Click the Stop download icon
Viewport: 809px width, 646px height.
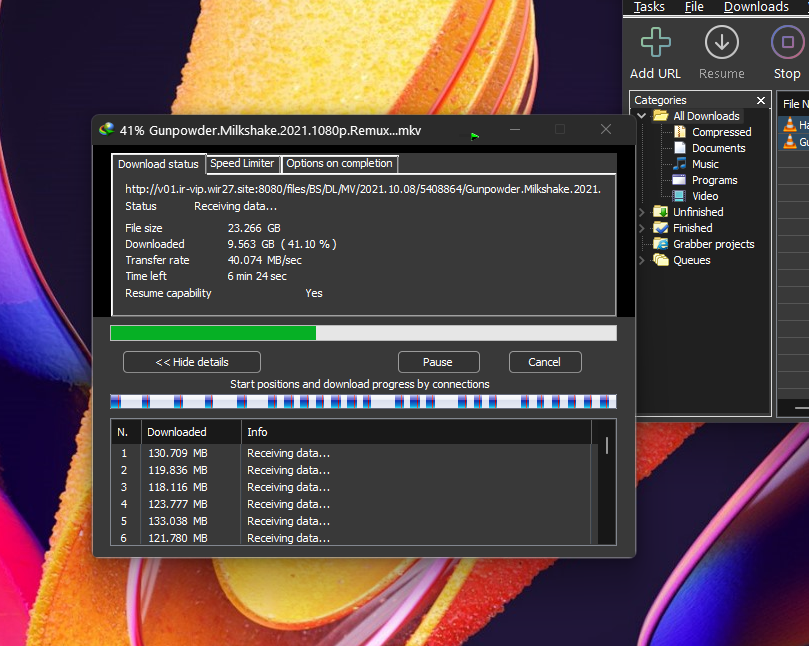(x=787, y=42)
